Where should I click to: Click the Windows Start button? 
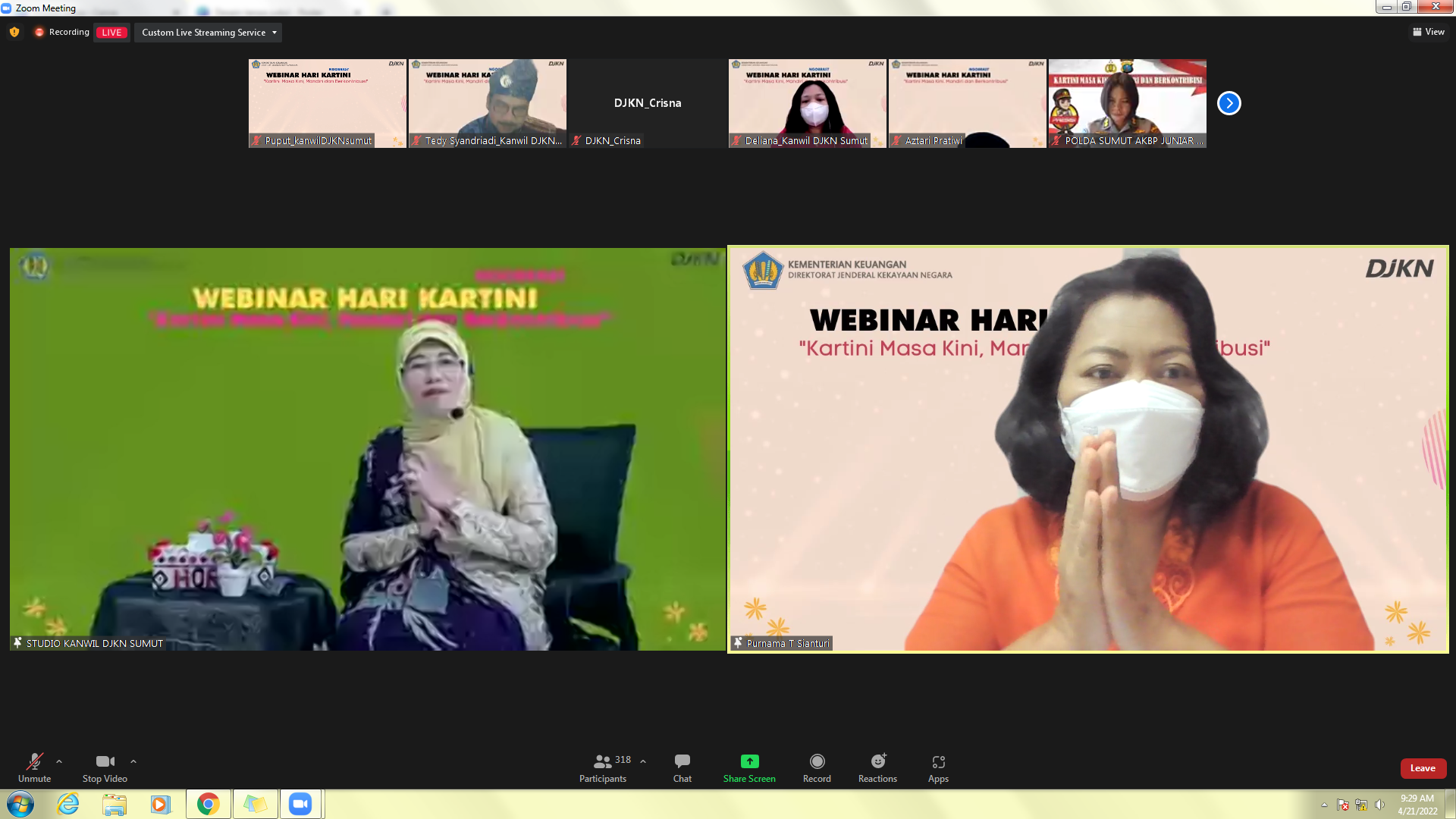point(20,804)
